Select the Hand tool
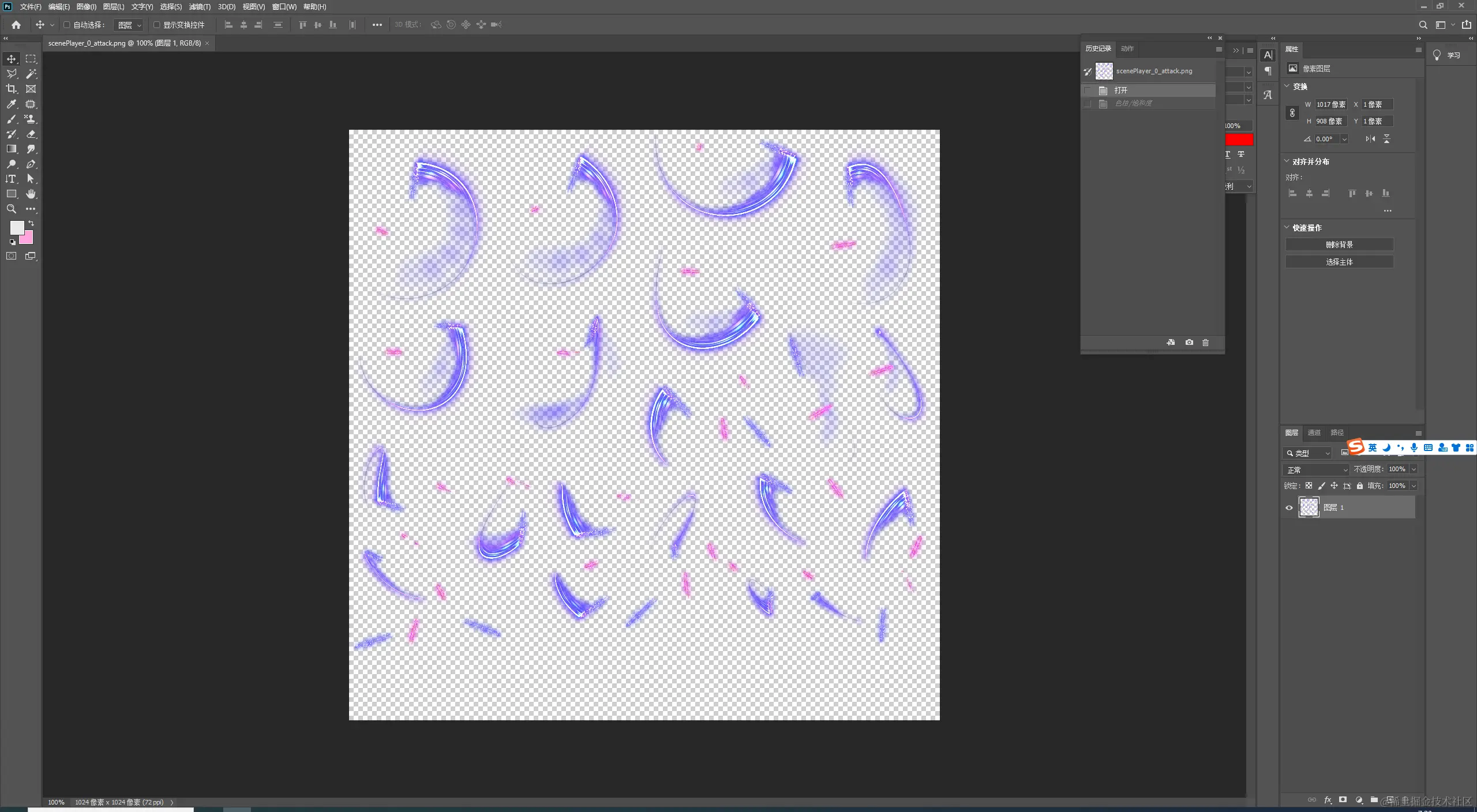The width and height of the screenshot is (1477, 812). click(x=31, y=194)
